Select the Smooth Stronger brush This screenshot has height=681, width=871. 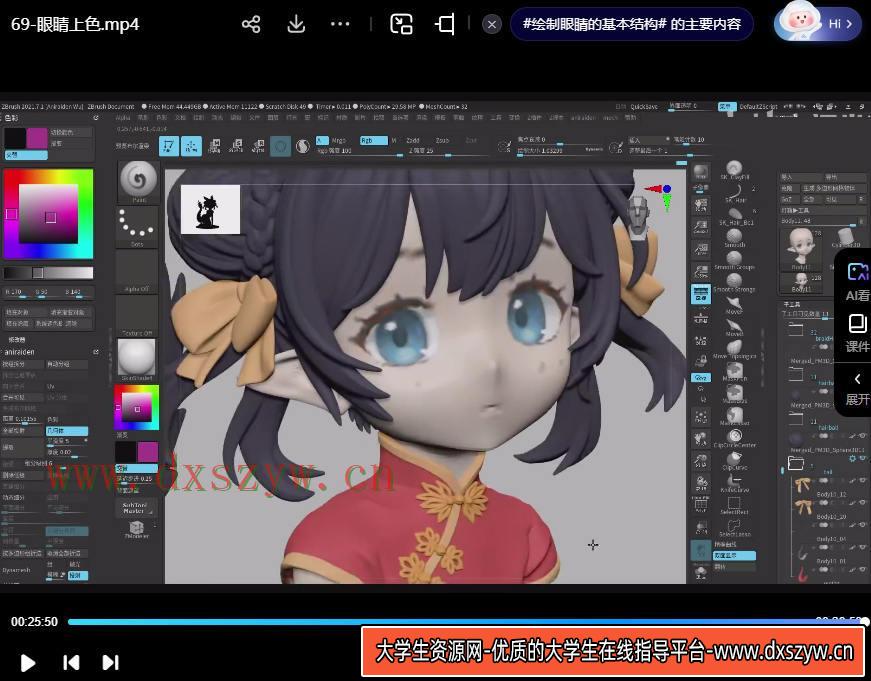[734, 282]
